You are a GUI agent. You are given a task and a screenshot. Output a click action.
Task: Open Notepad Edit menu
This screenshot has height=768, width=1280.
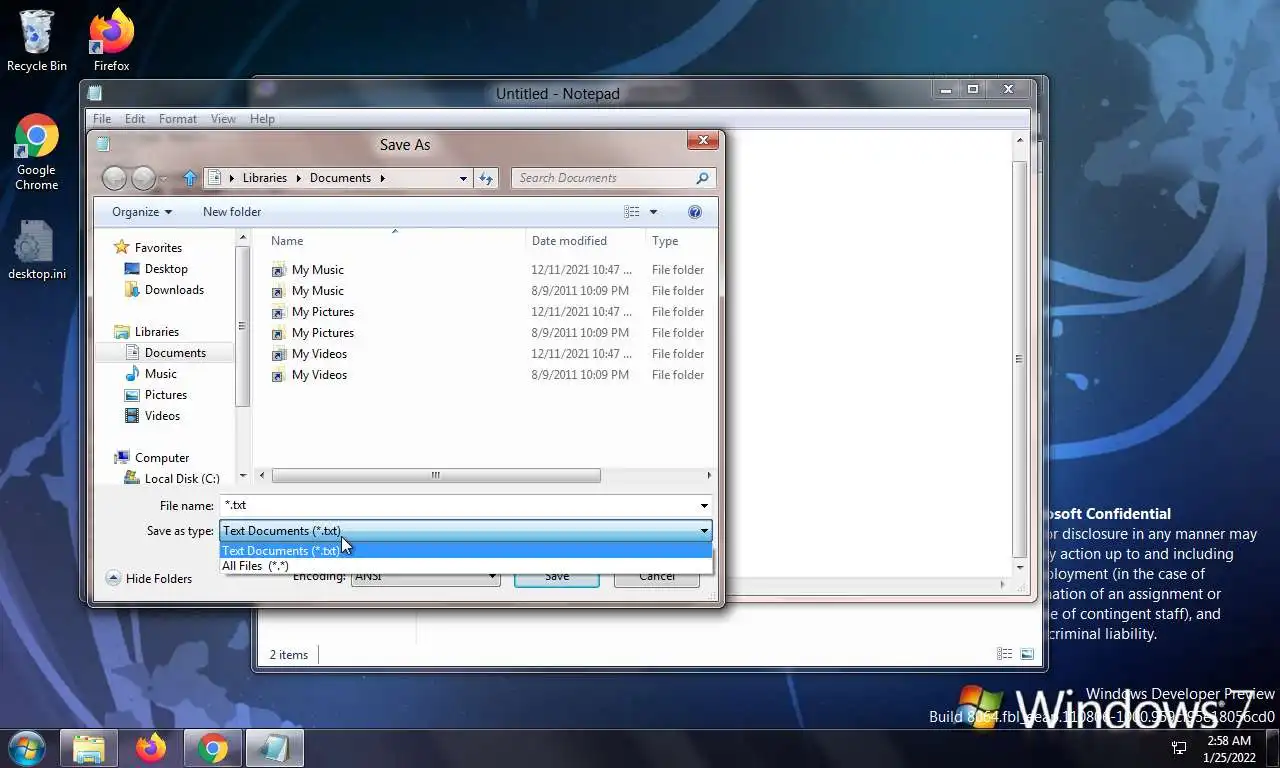[x=135, y=119]
